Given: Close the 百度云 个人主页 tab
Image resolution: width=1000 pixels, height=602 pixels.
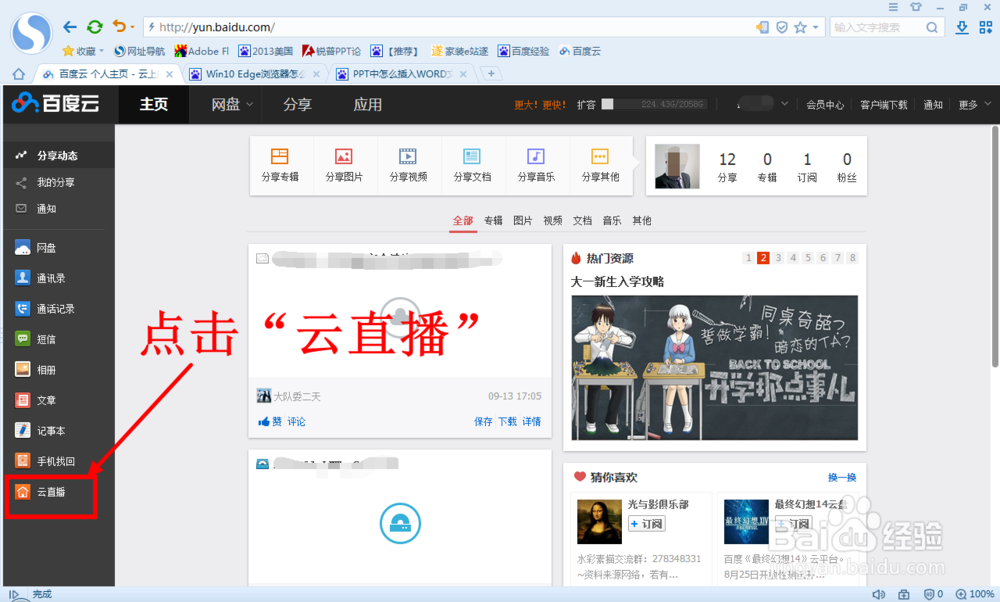Looking at the screenshot, I should coord(169,74).
